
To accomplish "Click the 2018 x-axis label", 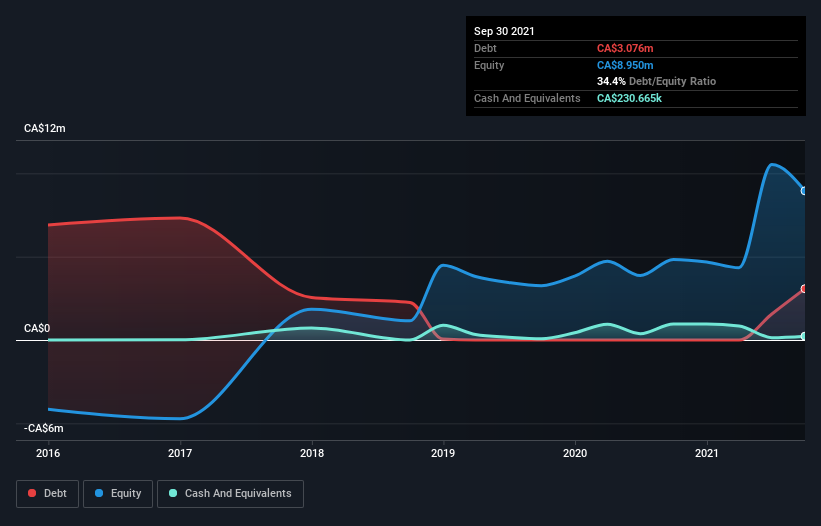I will click(312, 453).
